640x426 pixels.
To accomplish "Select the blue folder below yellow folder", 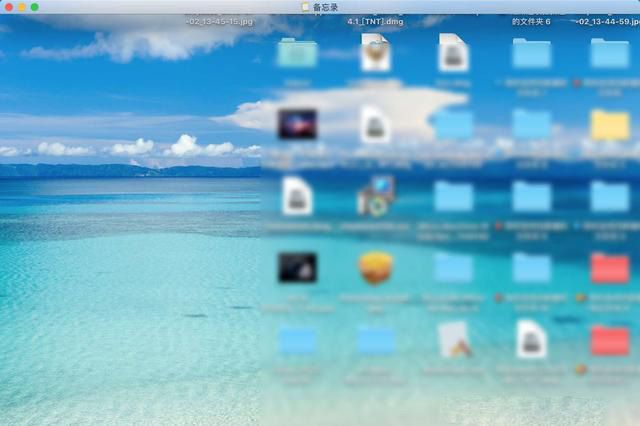I will [x=610, y=197].
